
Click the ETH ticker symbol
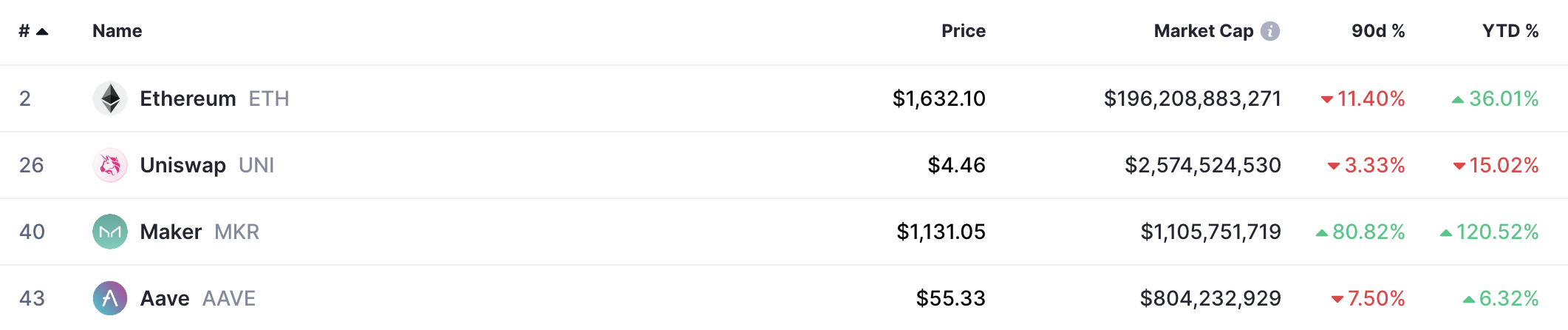tap(269, 98)
